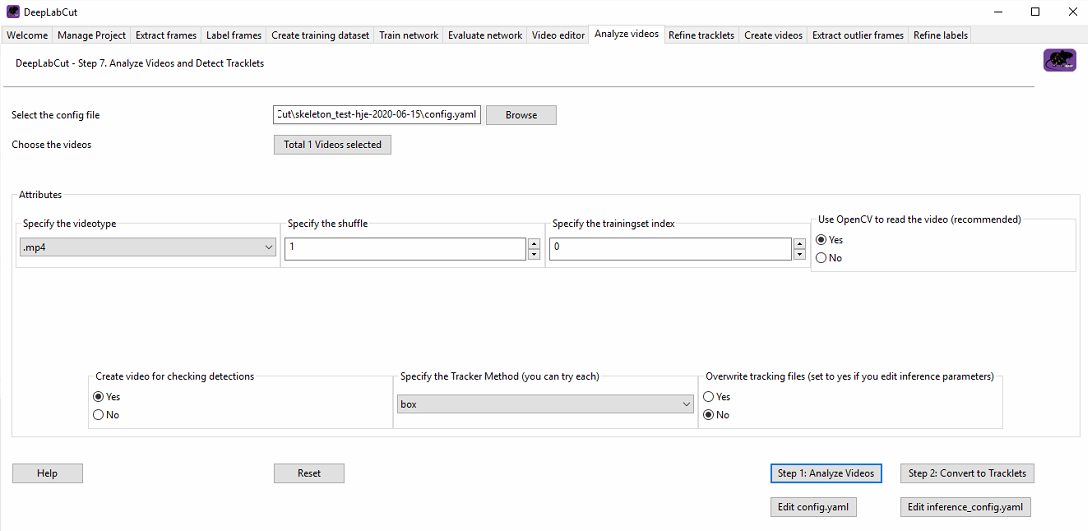Screen dimensions: 1088x531
Task: Click the shuffle value field
Action: (x=405, y=248)
